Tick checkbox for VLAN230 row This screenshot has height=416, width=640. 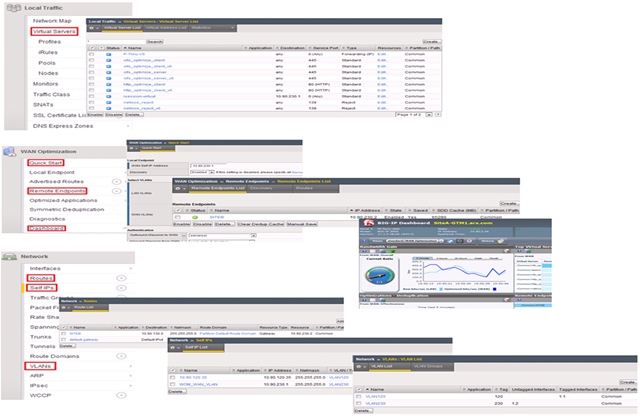pyautogui.click(x=358, y=404)
